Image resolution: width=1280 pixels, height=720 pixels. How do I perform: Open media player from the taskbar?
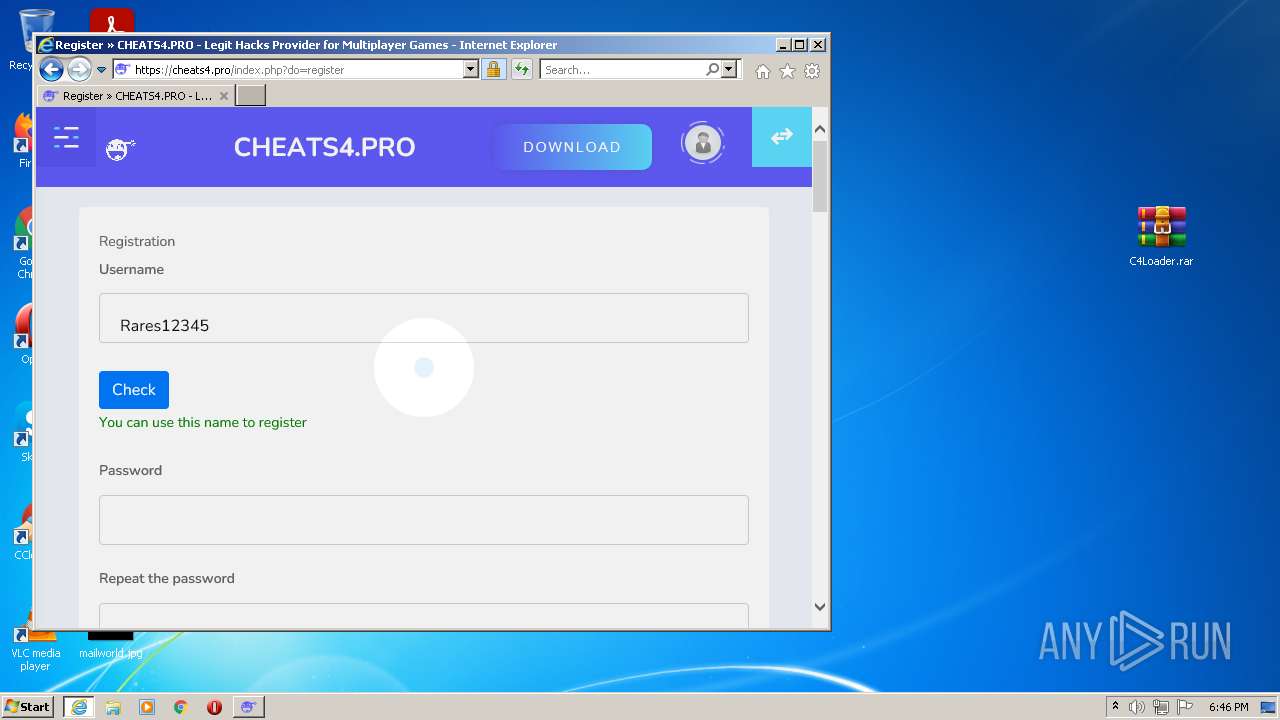click(x=147, y=707)
